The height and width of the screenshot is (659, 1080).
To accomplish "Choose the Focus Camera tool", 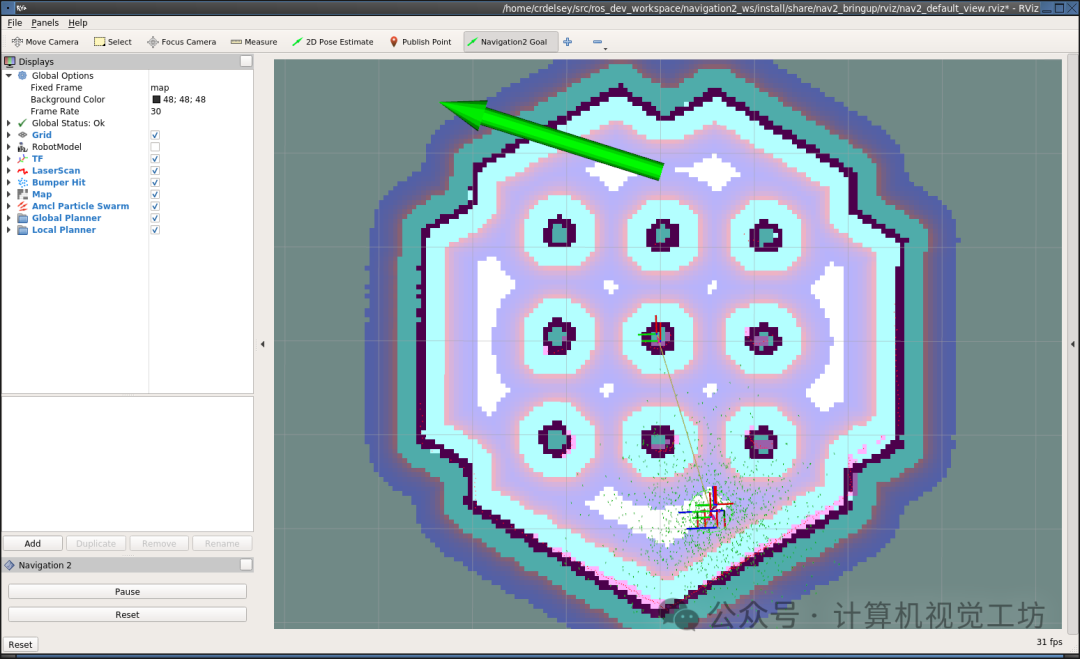I will click(x=182, y=42).
